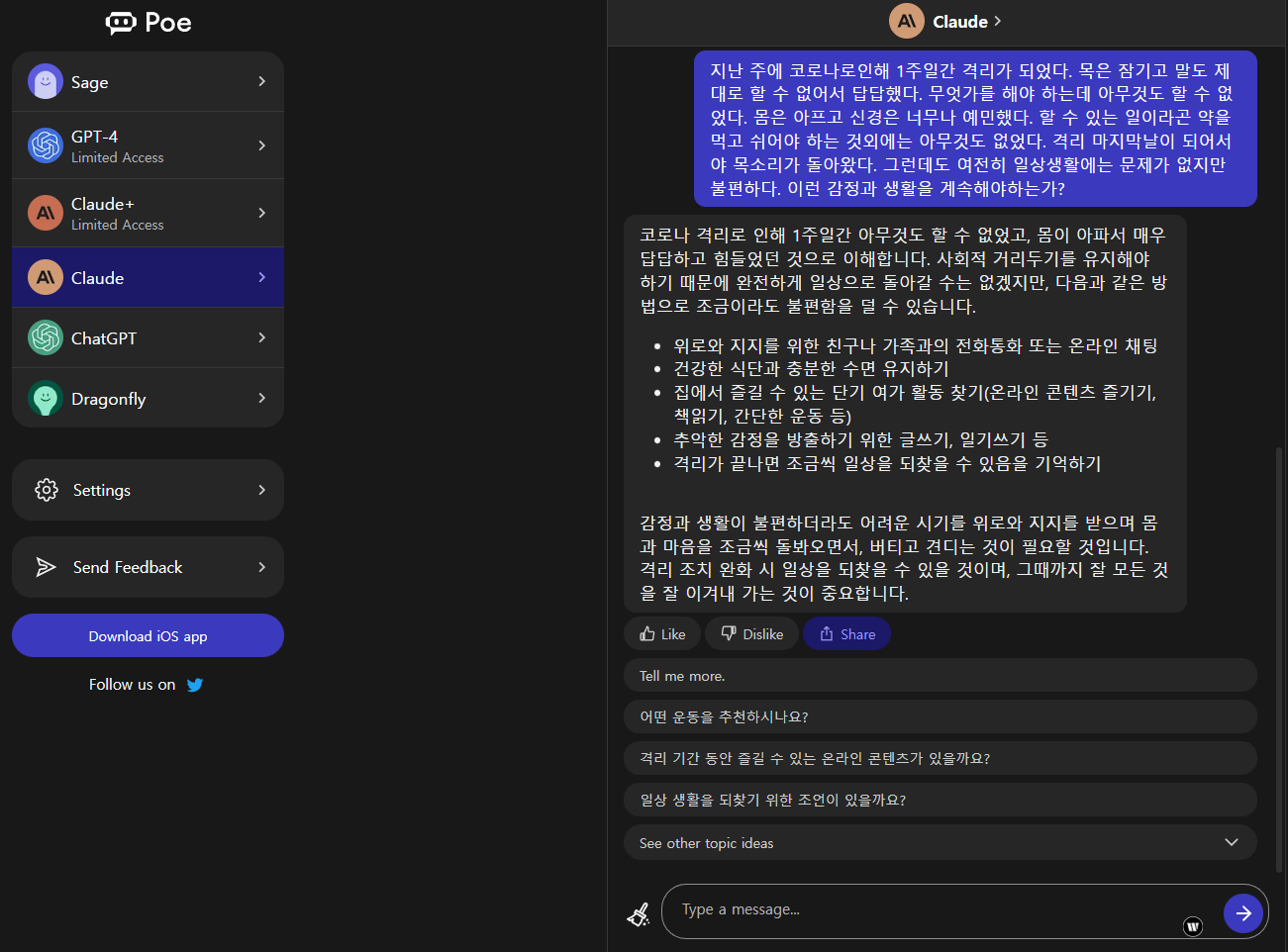Viewport: 1288px width, 952px height.
Task: Click the Claude avatar in sidebar
Action: coord(46,277)
